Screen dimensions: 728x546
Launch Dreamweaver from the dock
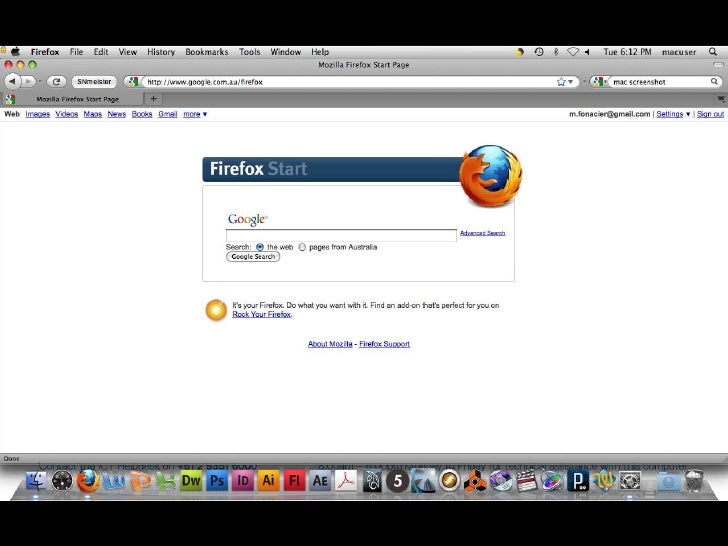pyautogui.click(x=191, y=481)
